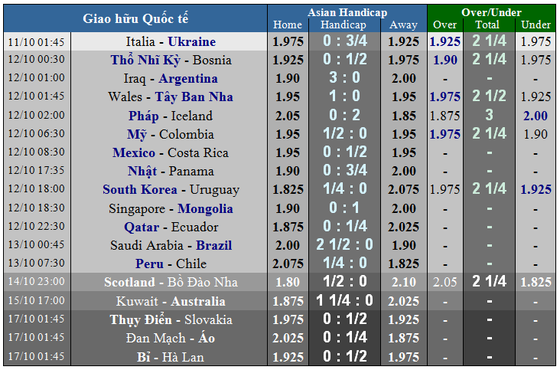Image resolution: width=560 pixels, height=370 pixels.
Task: Select the Pháp - Iceland match row
Action: pos(280,115)
